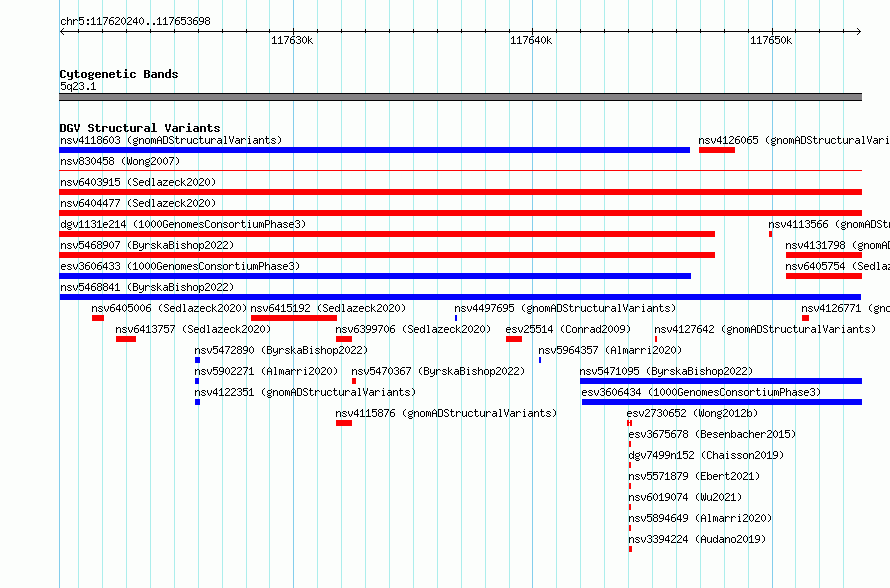Screen dimensions: 890x588
Task: Open nsv4115876 gnomAD variant label
Action: pyautogui.click(x=446, y=413)
